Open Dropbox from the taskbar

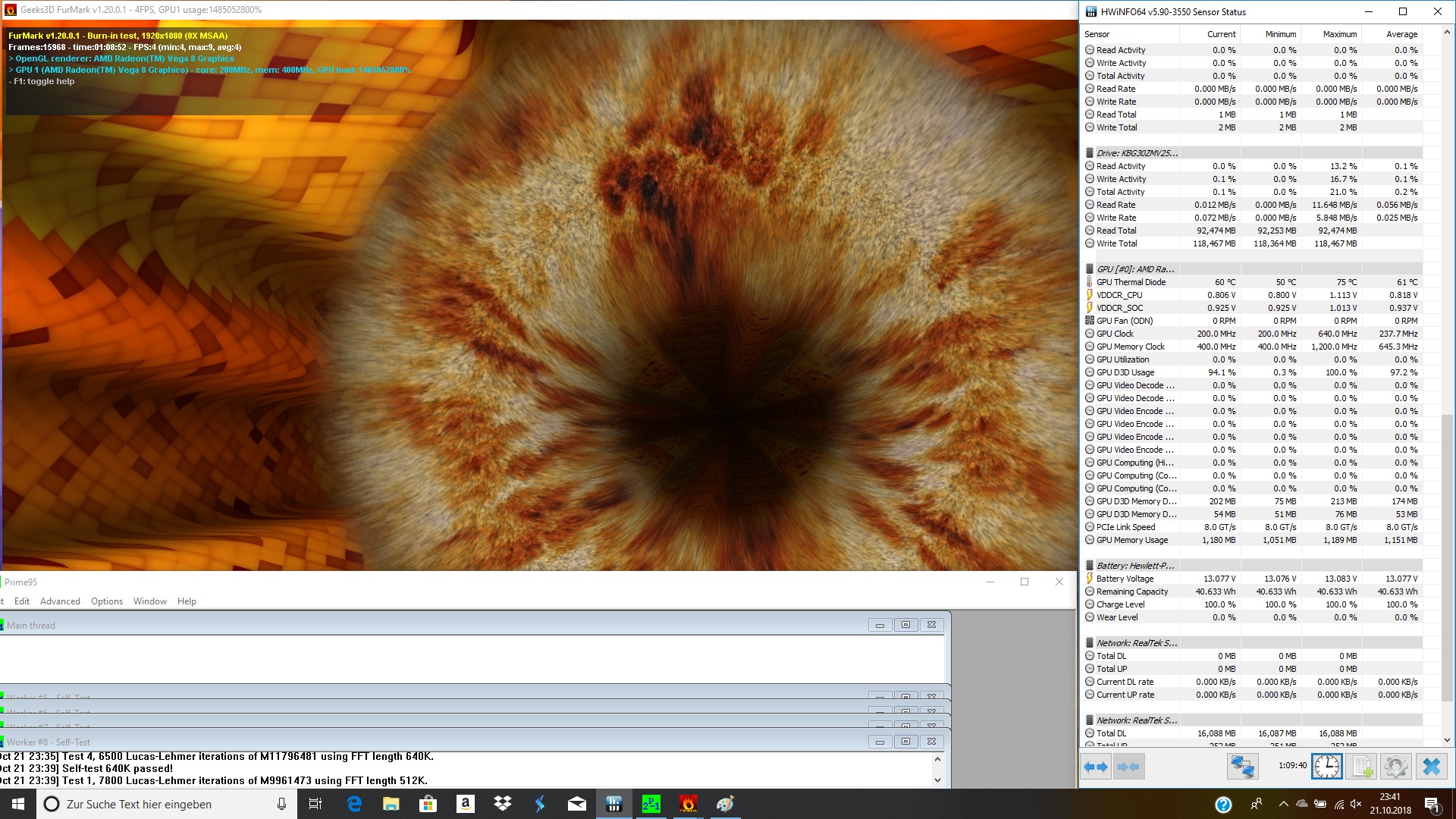point(502,804)
